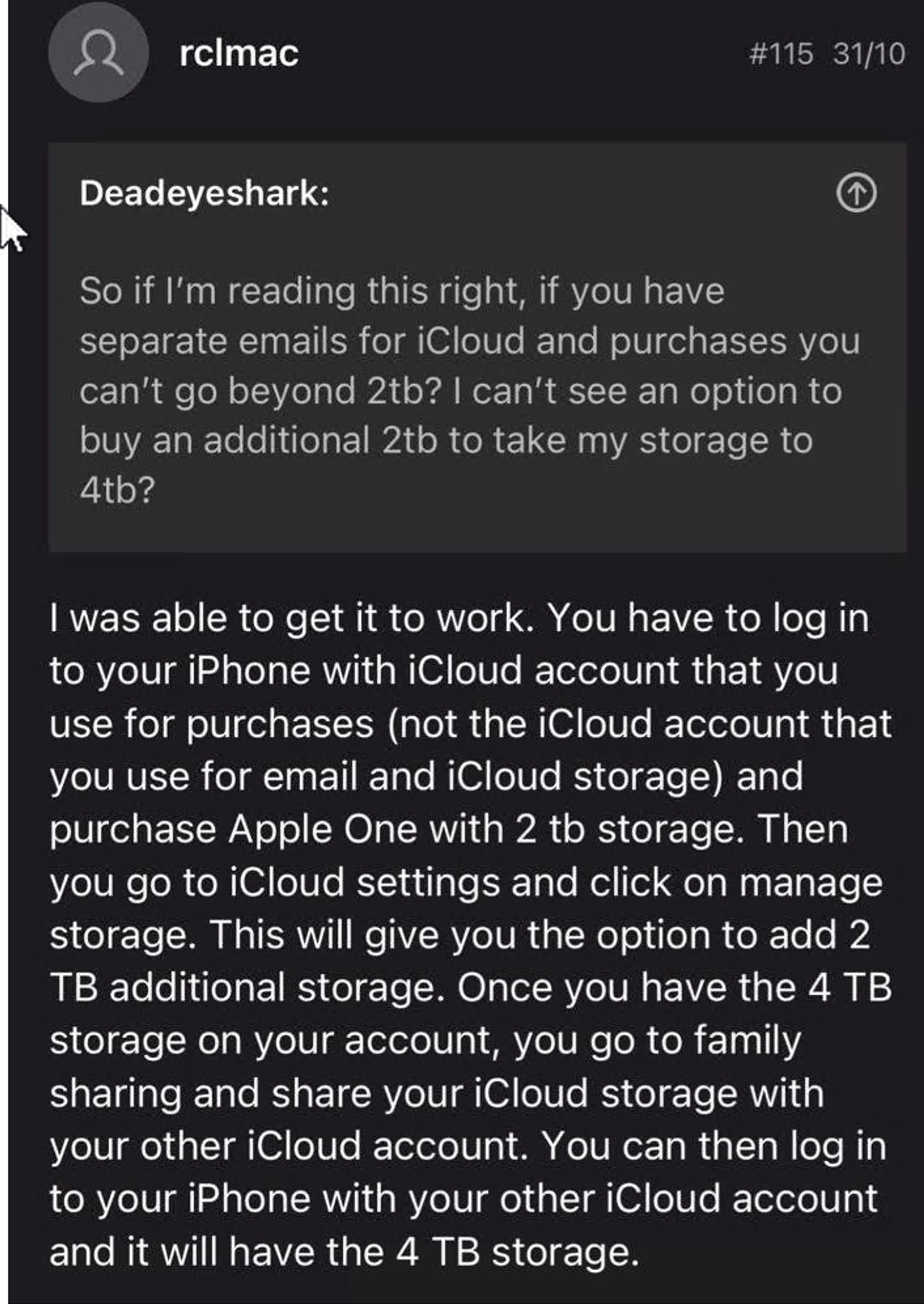924x1304 pixels.
Task: Open the rclmac username link
Action: pos(239,53)
